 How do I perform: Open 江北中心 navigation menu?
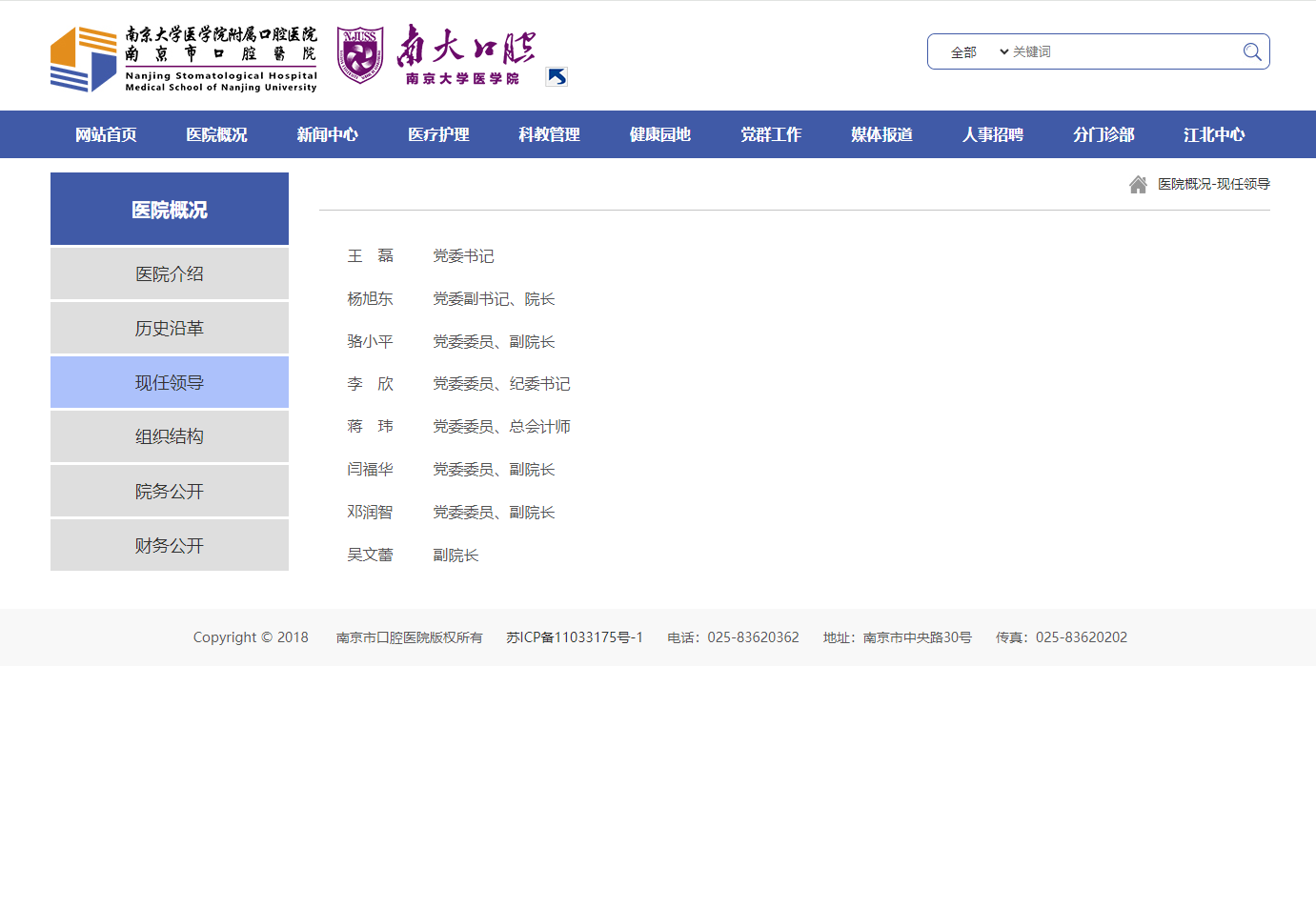coord(1214,134)
